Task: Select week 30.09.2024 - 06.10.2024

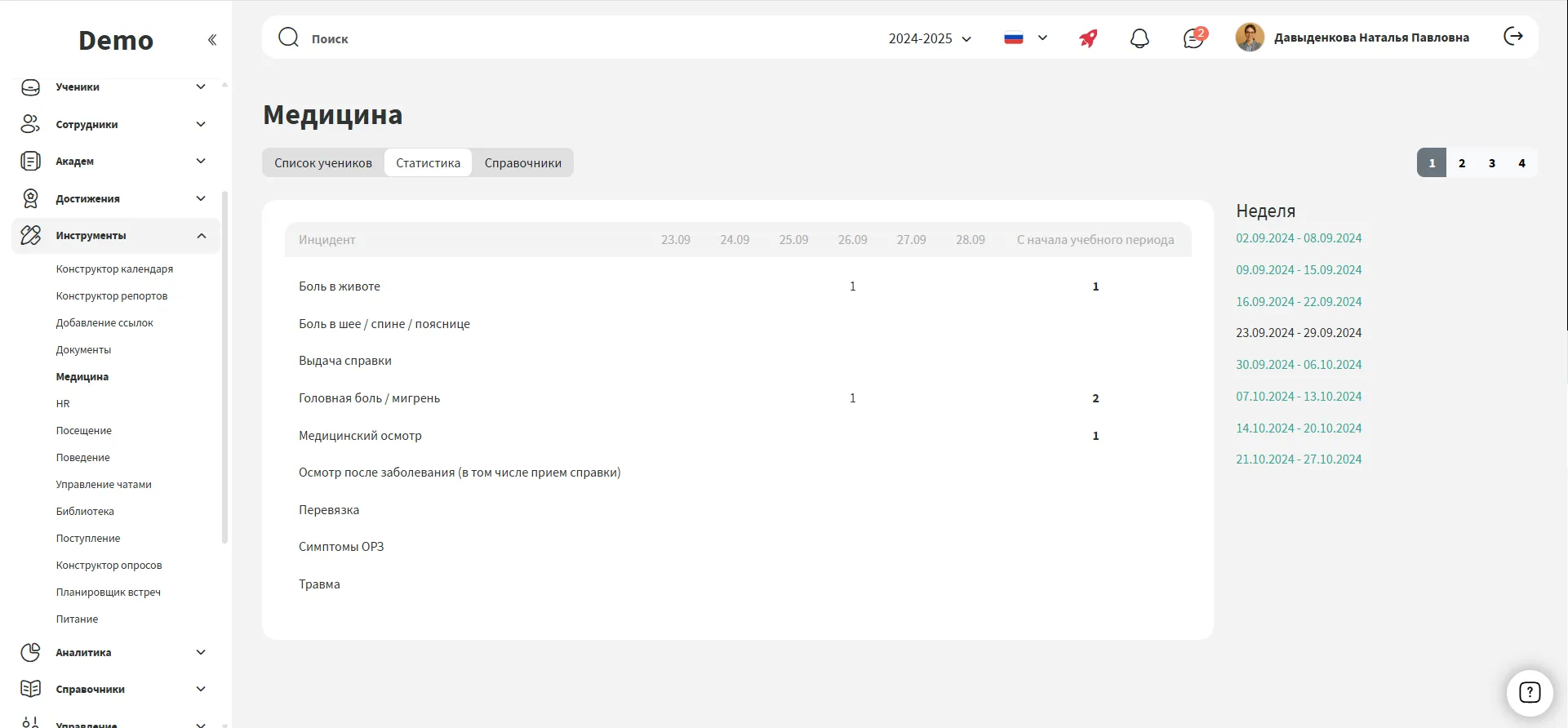Action: tap(1298, 365)
